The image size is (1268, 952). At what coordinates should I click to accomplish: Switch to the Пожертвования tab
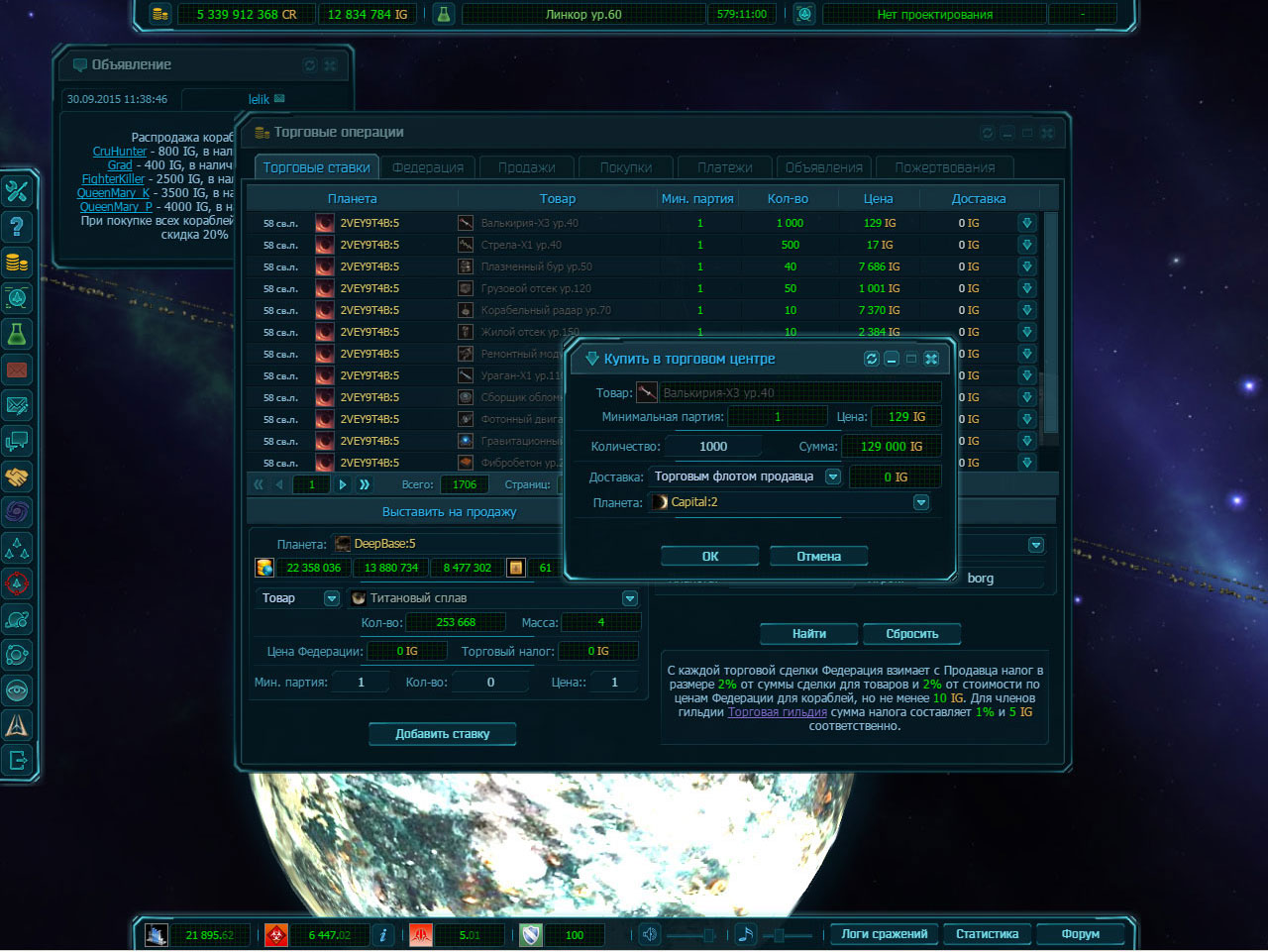944,167
